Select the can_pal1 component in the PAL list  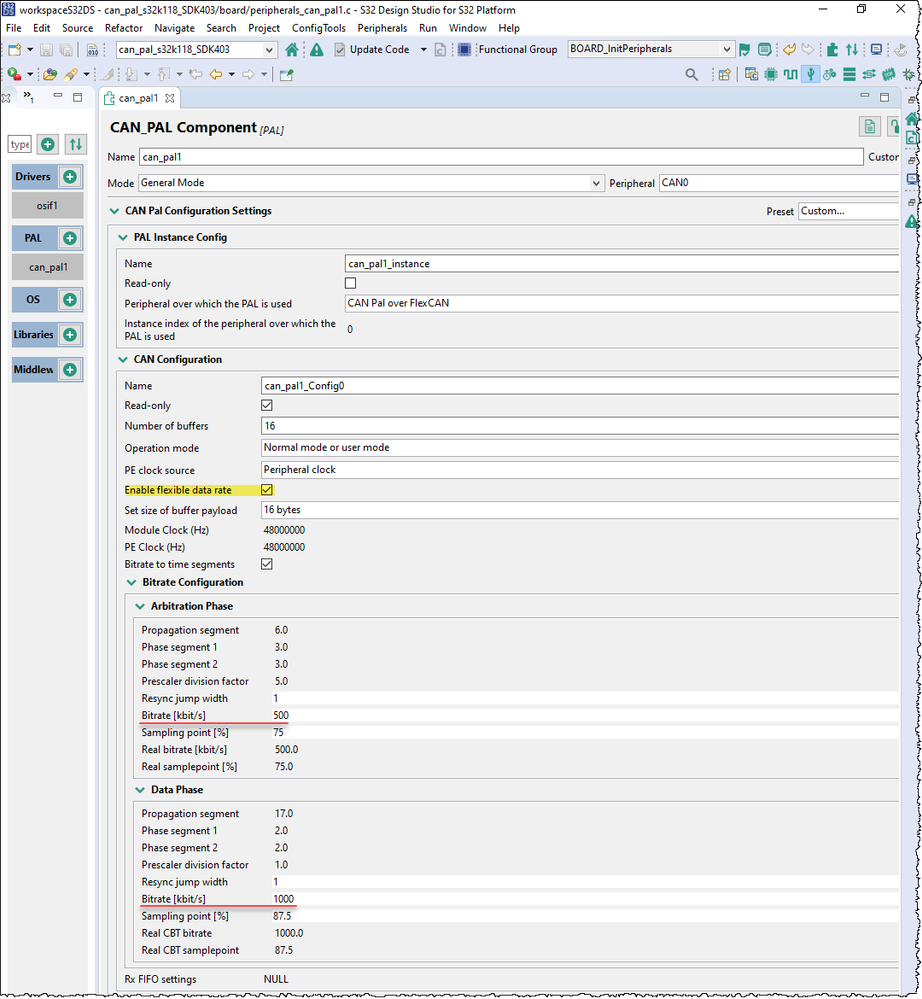[x=47, y=267]
